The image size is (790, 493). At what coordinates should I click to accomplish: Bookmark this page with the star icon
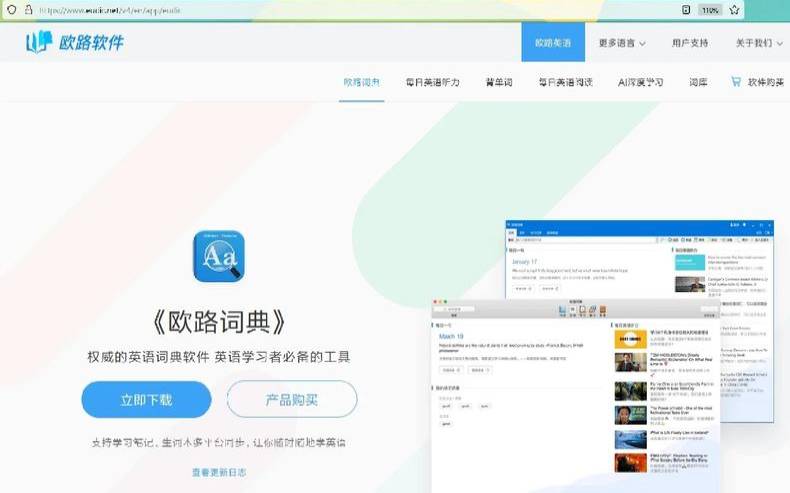[x=734, y=10]
